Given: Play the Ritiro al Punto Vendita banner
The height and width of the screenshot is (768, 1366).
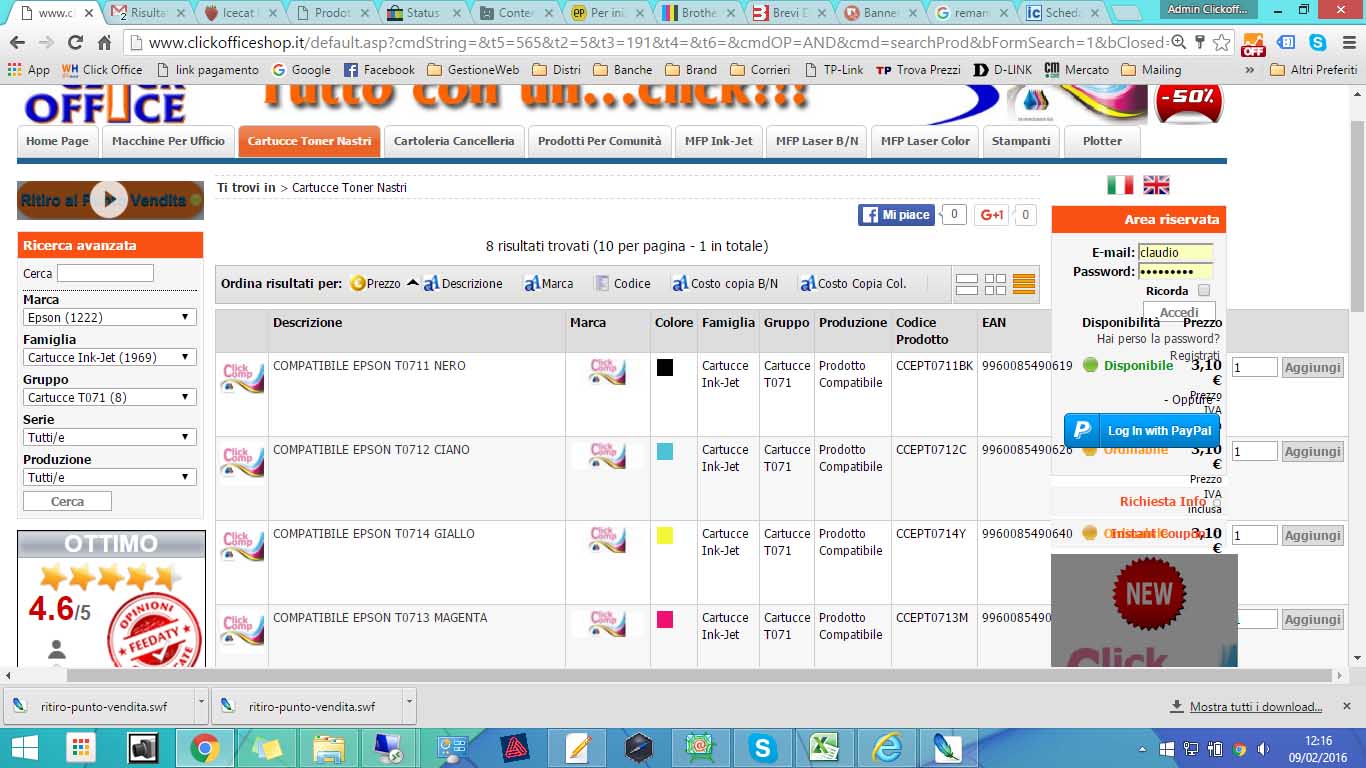Looking at the screenshot, I should tap(109, 199).
